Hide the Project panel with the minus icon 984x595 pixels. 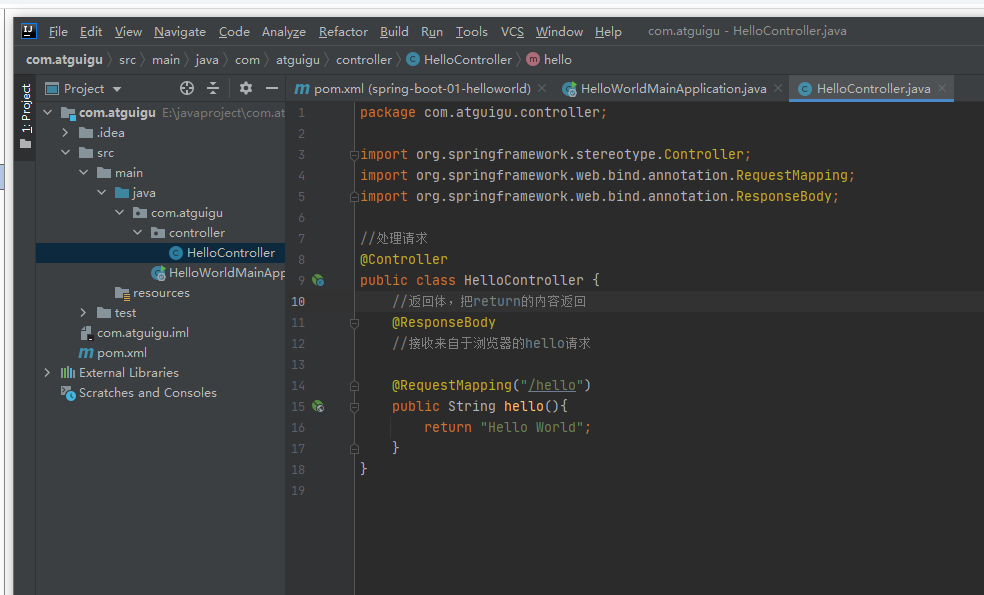(272, 89)
